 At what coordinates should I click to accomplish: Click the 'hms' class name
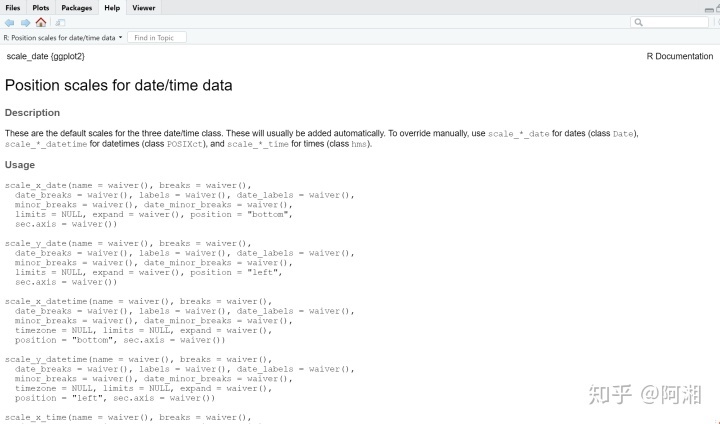(x=359, y=144)
